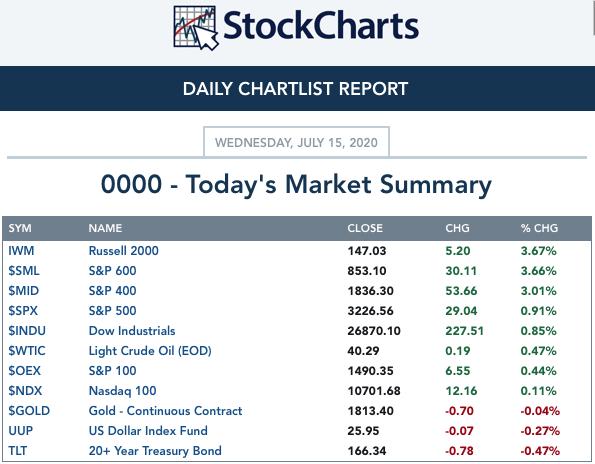Open the Dow Industrials link

(x=132, y=331)
